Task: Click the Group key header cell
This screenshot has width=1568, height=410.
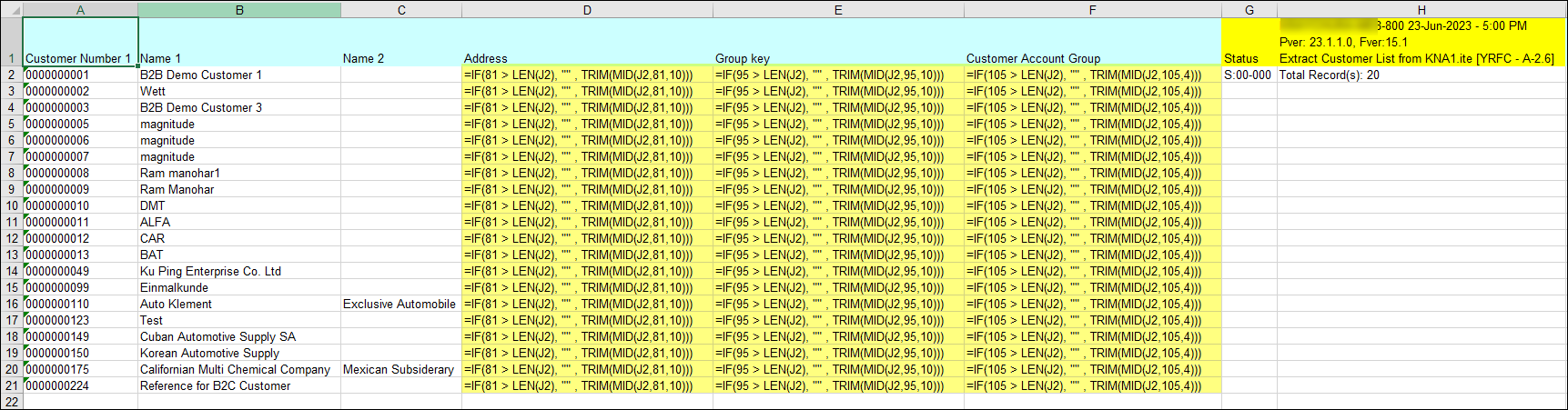Action: (838, 42)
